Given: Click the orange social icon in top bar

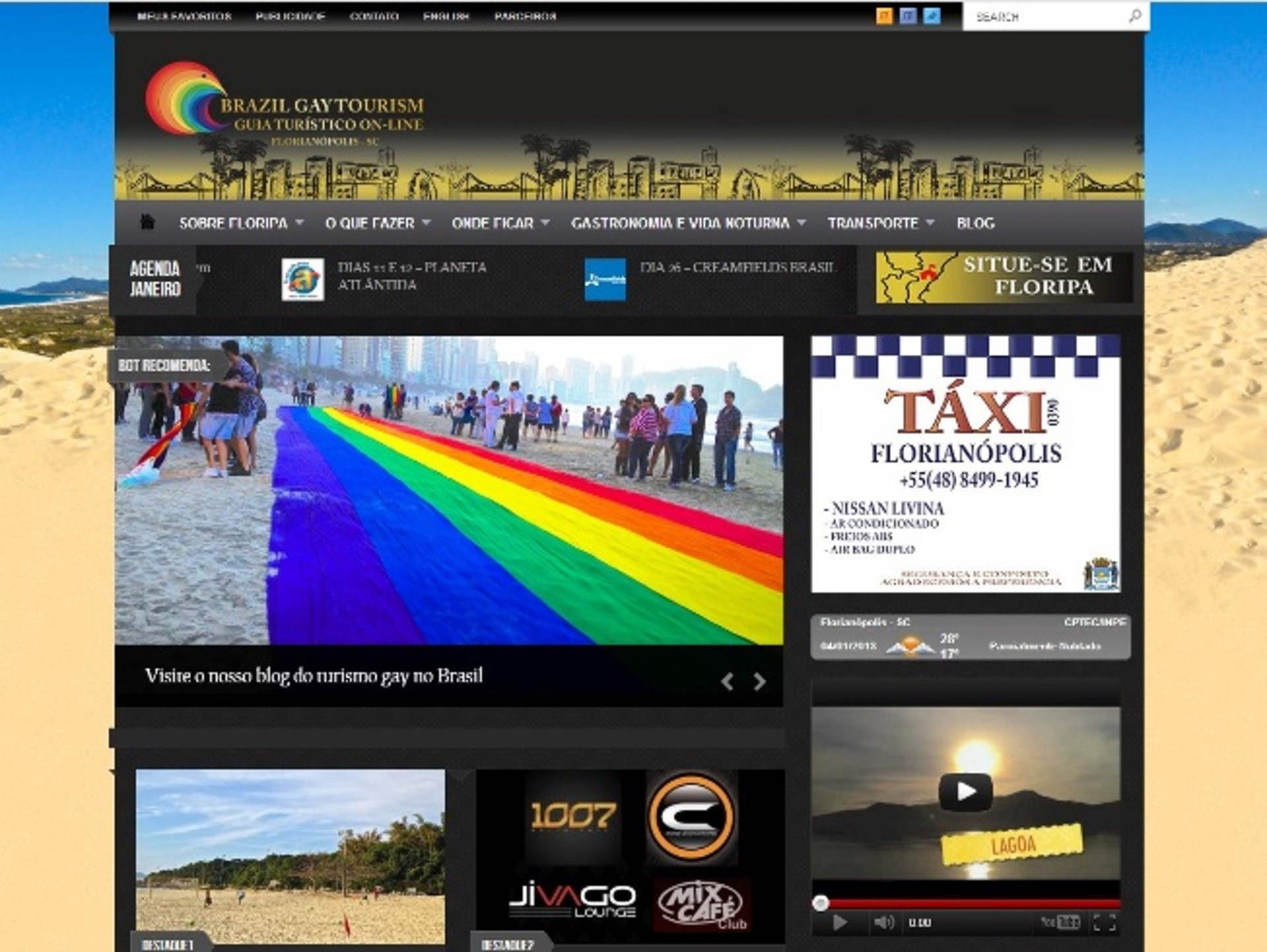Looking at the screenshot, I should 884,16.
